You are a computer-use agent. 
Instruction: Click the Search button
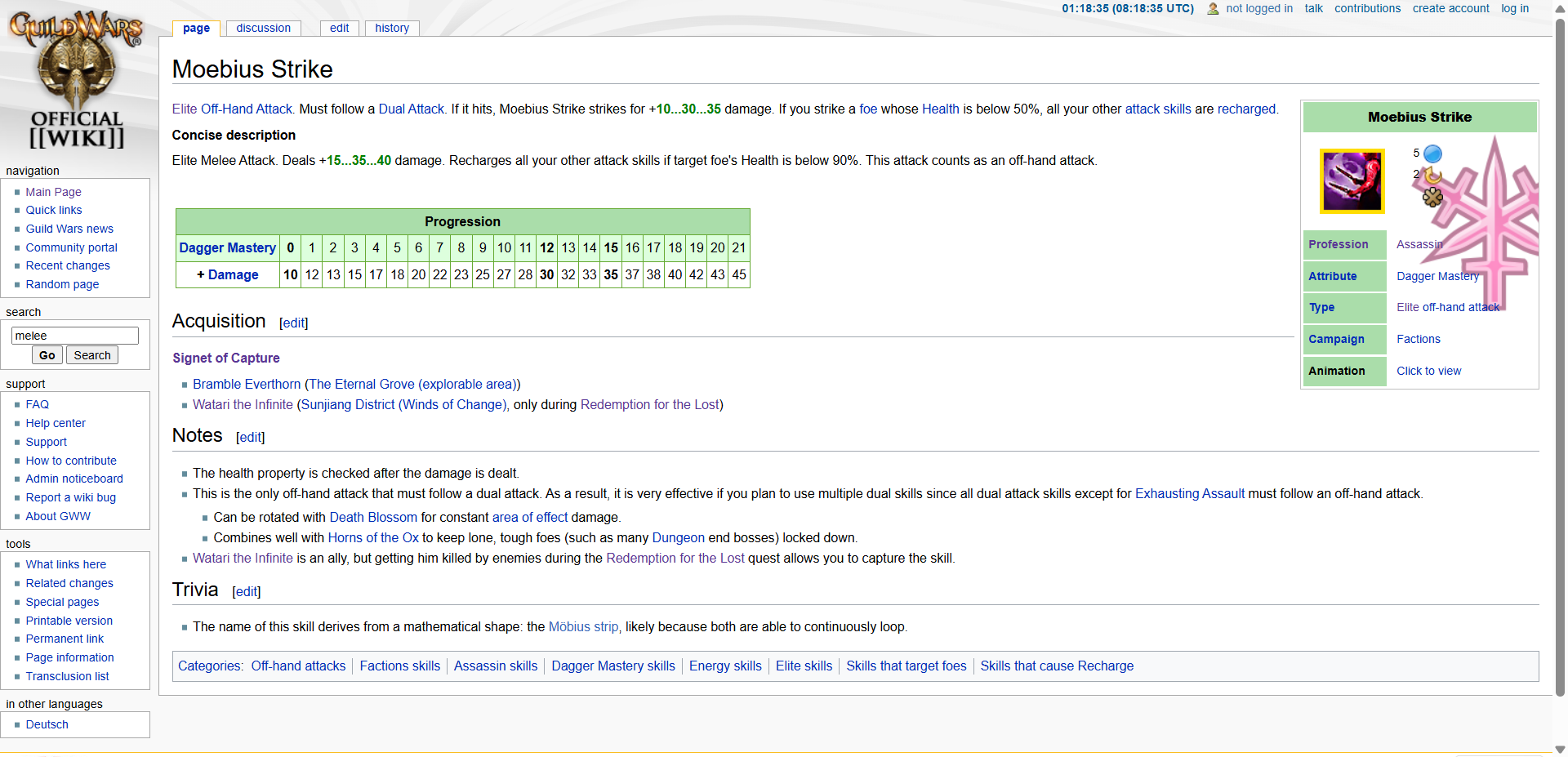tap(92, 355)
